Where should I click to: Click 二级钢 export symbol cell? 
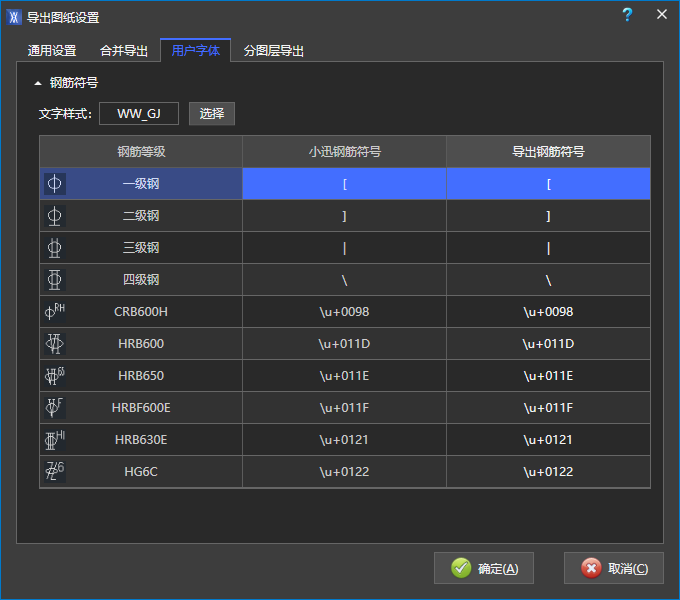(549, 216)
